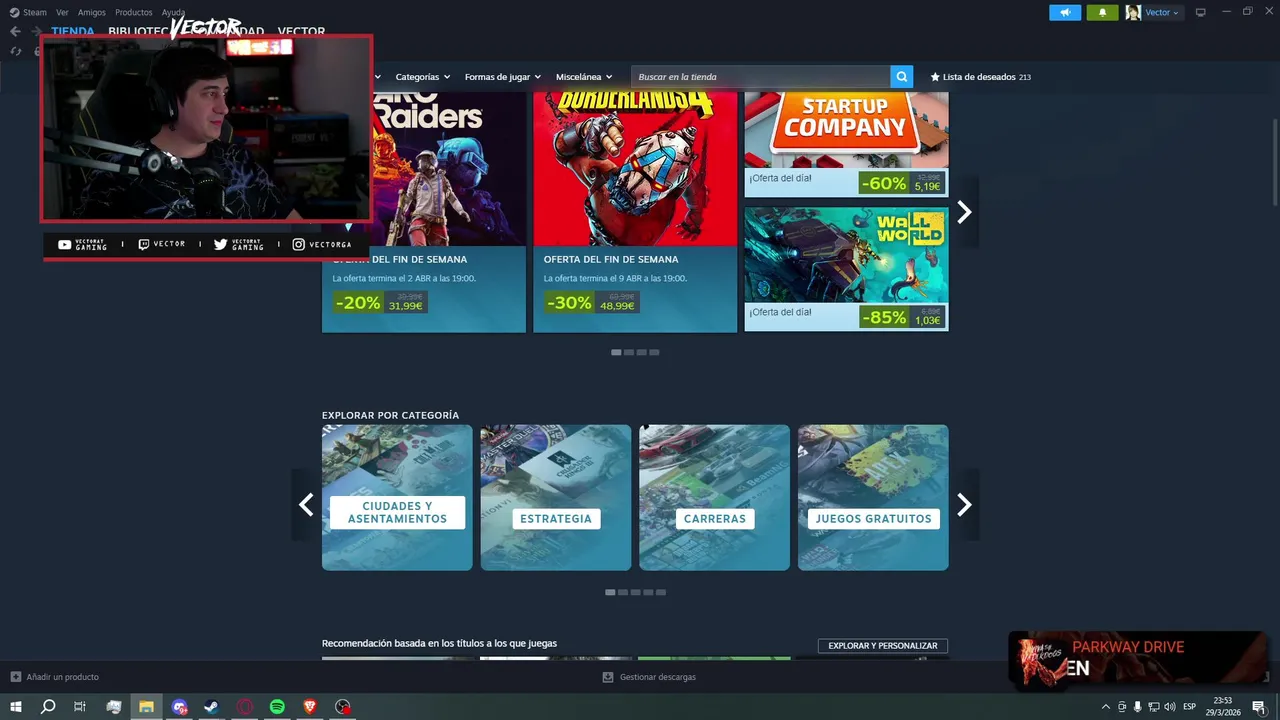
Task: Open Opera GX from taskbar
Action: [x=245, y=706]
